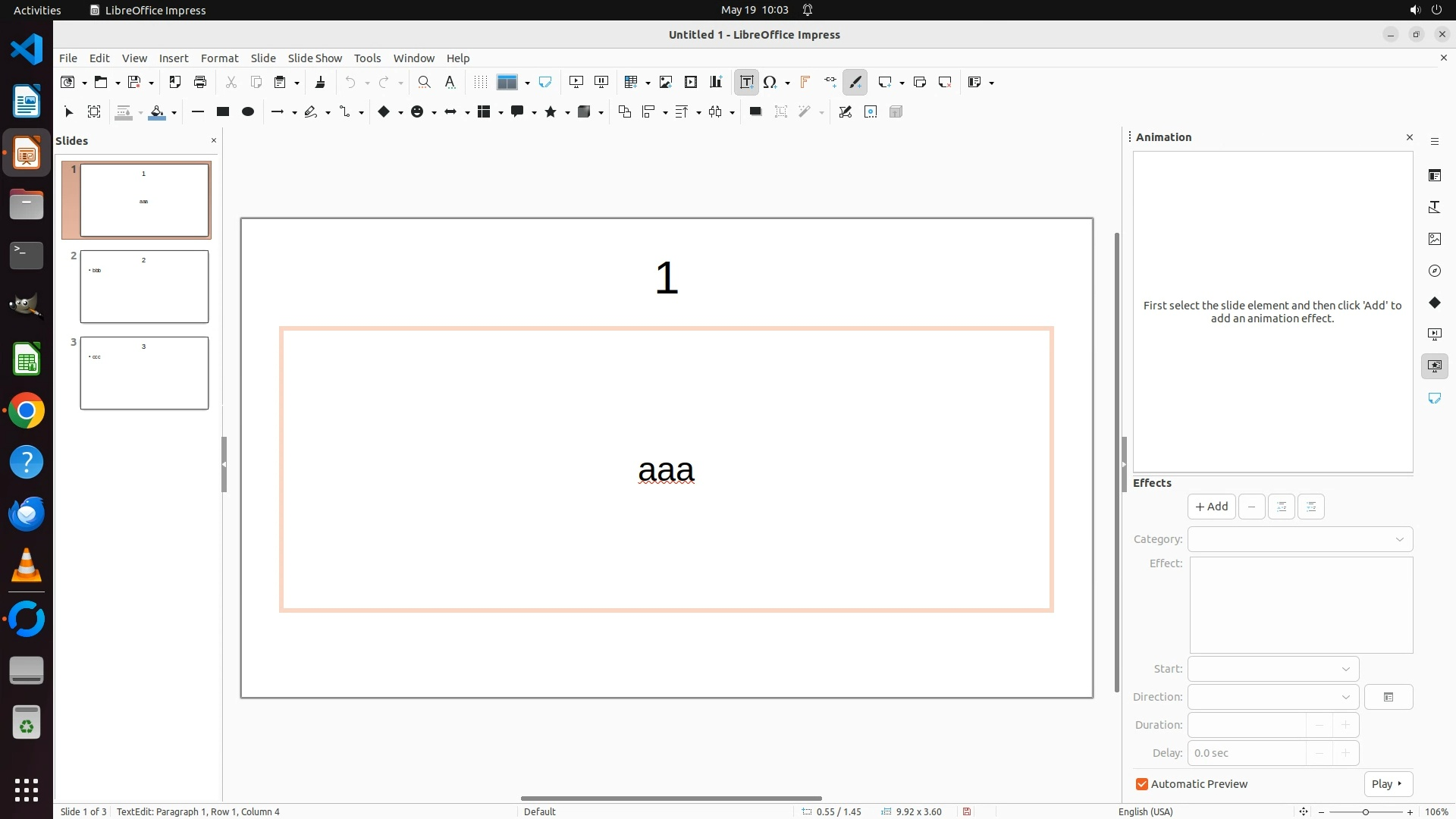The height and width of the screenshot is (819, 1456).
Task: Open the sidebar Navigator compass icon
Action: tap(1434, 271)
